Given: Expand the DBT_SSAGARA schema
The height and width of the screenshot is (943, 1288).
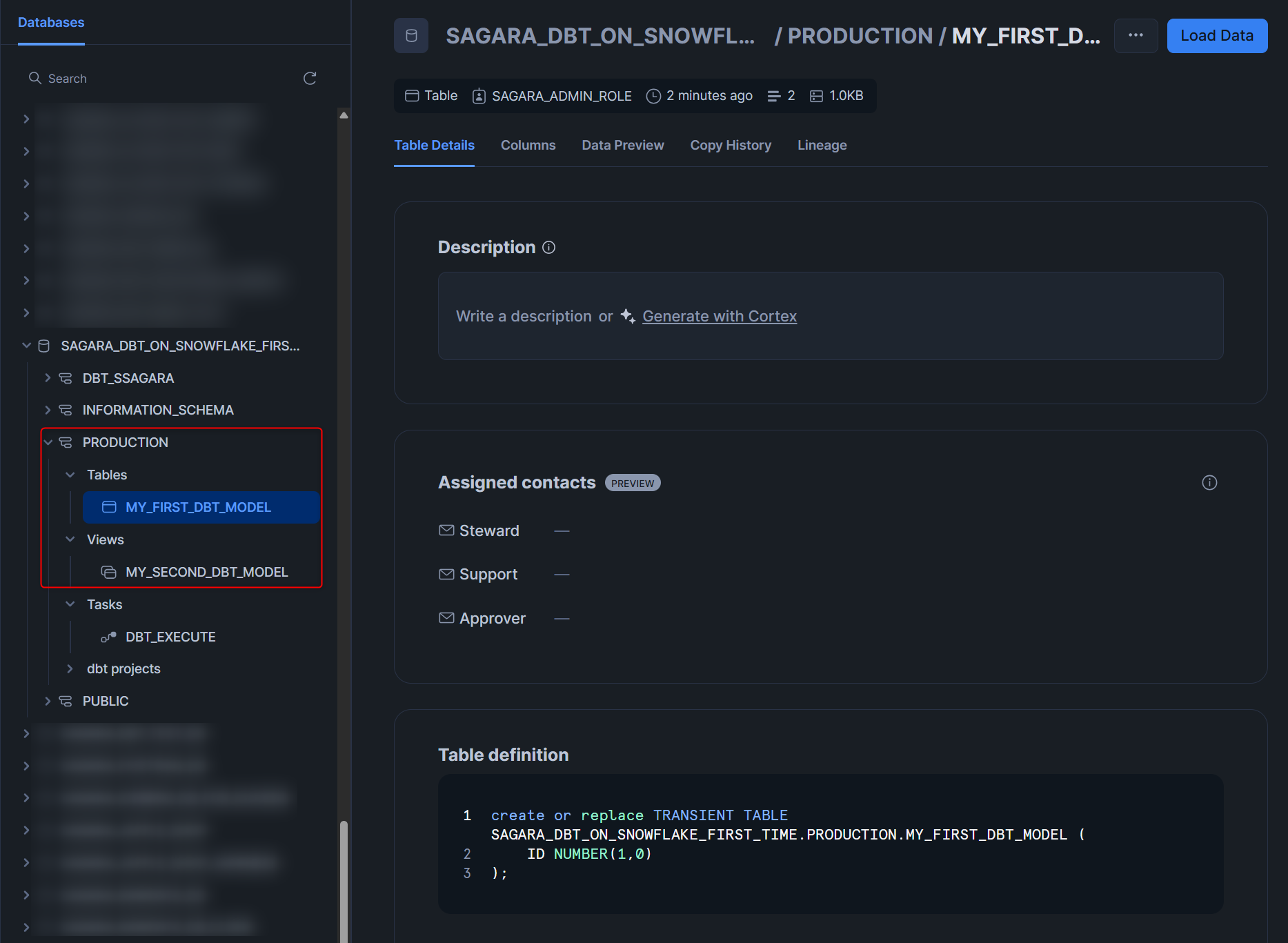Looking at the screenshot, I should coord(48,378).
